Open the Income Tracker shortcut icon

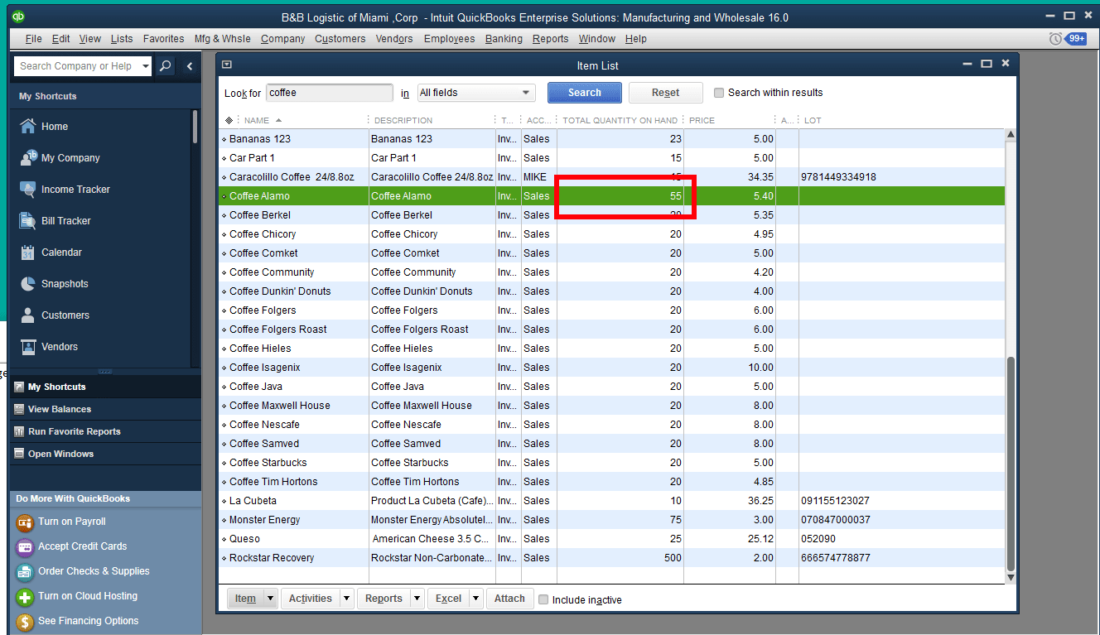[x=28, y=189]
